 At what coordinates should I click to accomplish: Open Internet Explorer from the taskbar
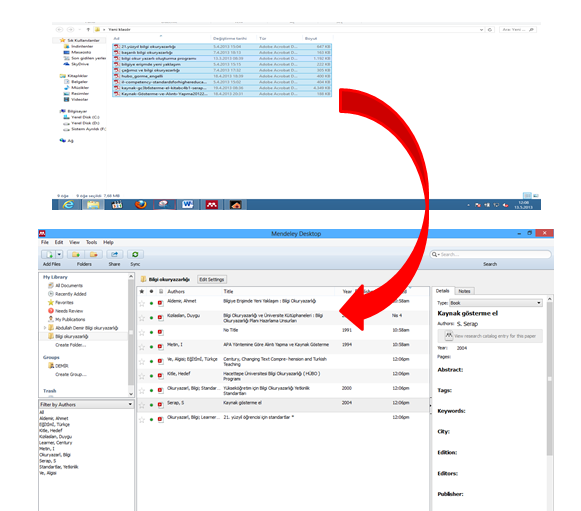click(x=68, y=205)
